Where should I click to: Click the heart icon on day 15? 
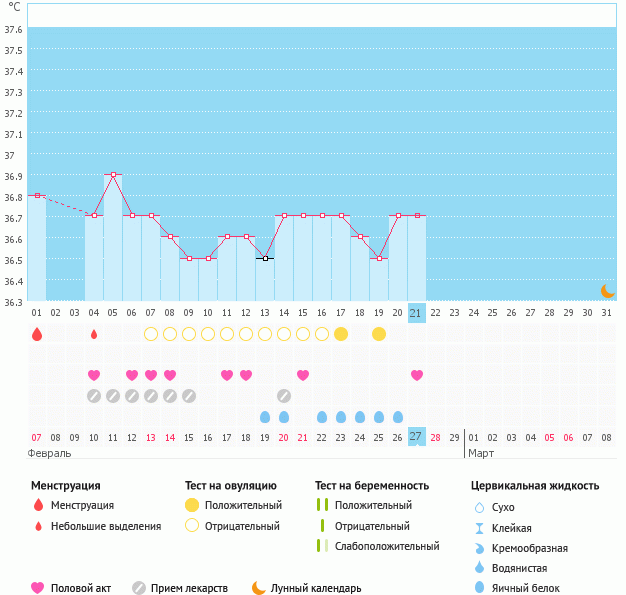coord(303,375)
